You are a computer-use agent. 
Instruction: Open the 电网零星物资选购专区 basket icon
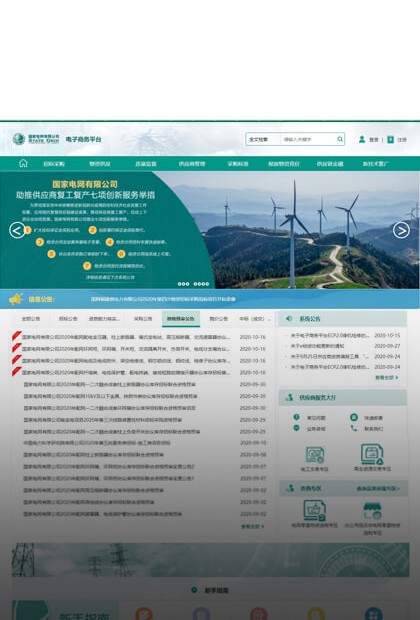tap(314, 510)
